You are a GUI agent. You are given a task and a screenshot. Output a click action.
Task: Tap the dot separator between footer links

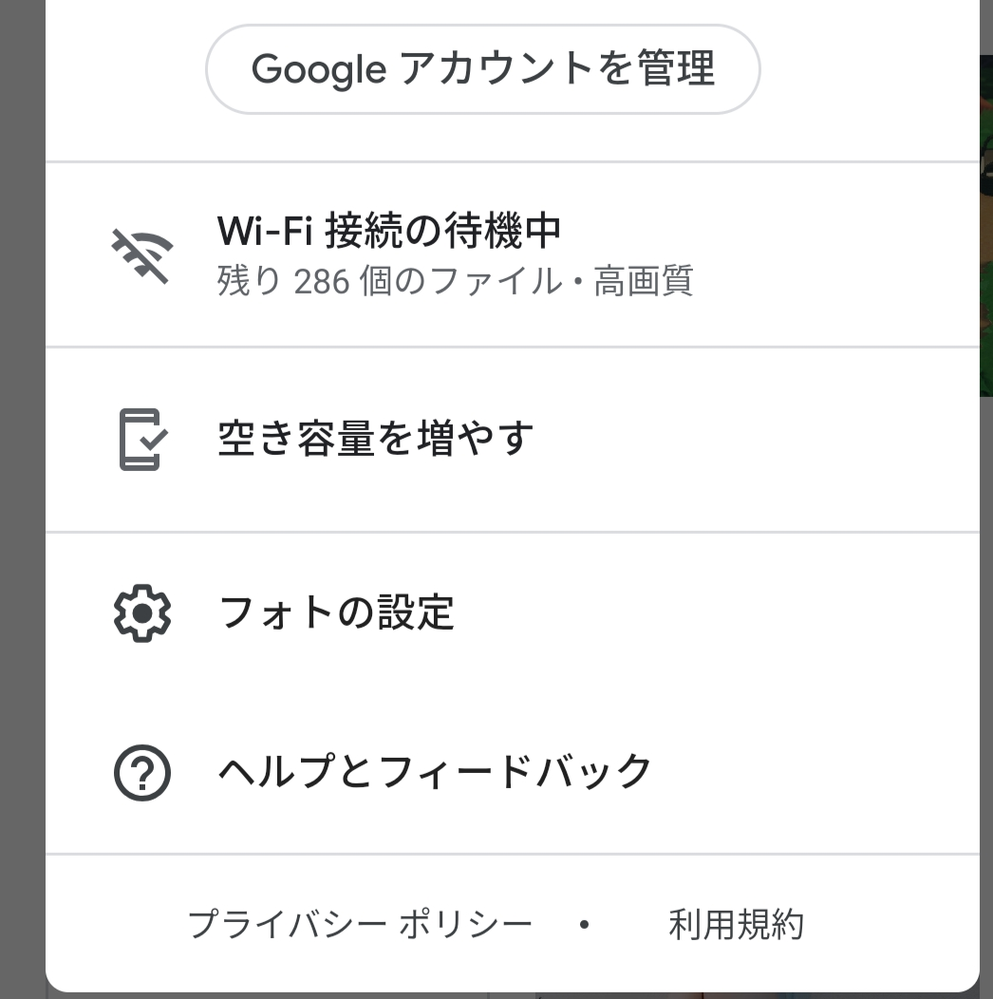pos(585,925)
